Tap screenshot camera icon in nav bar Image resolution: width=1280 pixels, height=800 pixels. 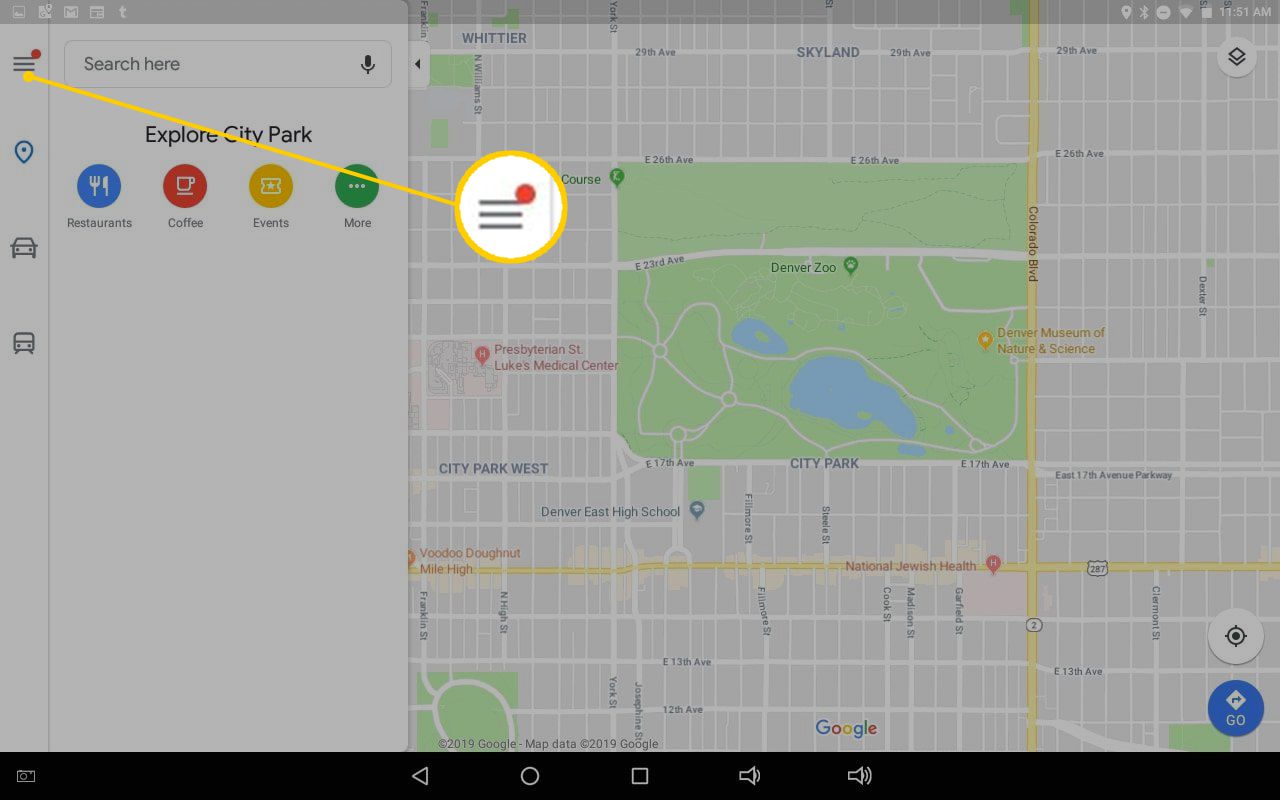[x=26, y=776]
